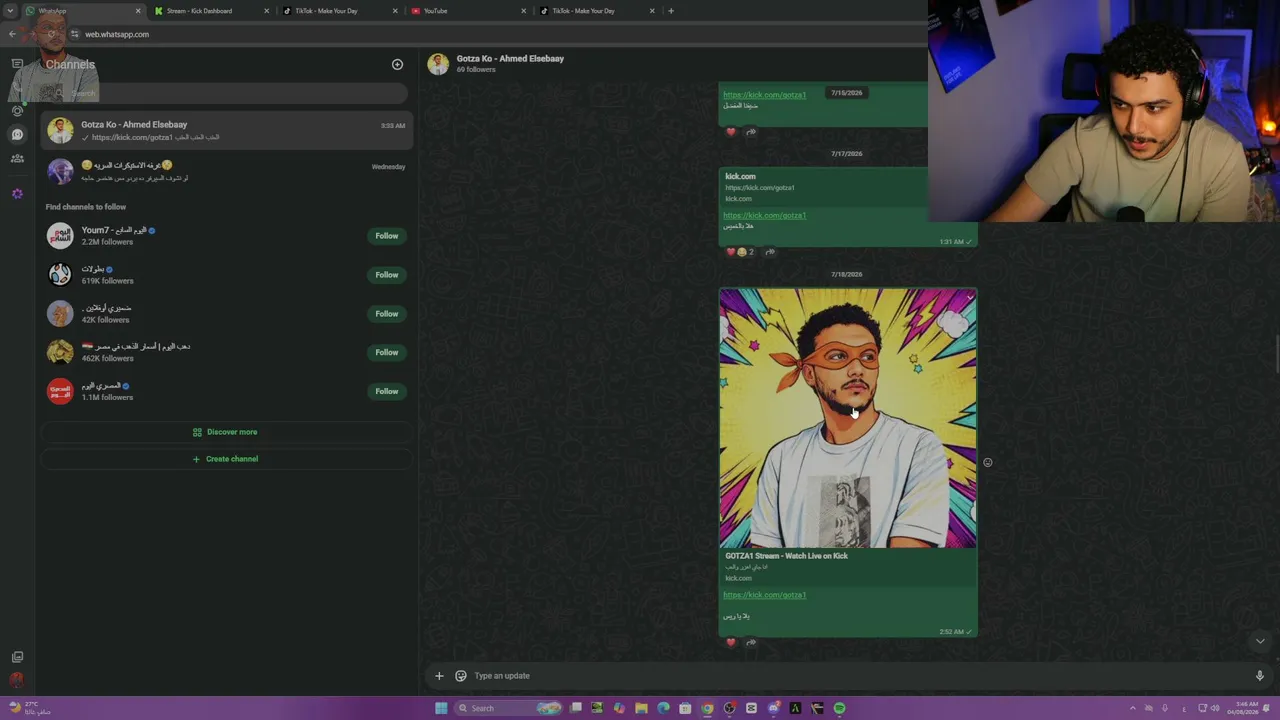Open the emoji picker in update box
Image resolution: width=1280 pixels, height=720 pixels.
point(461,676)
